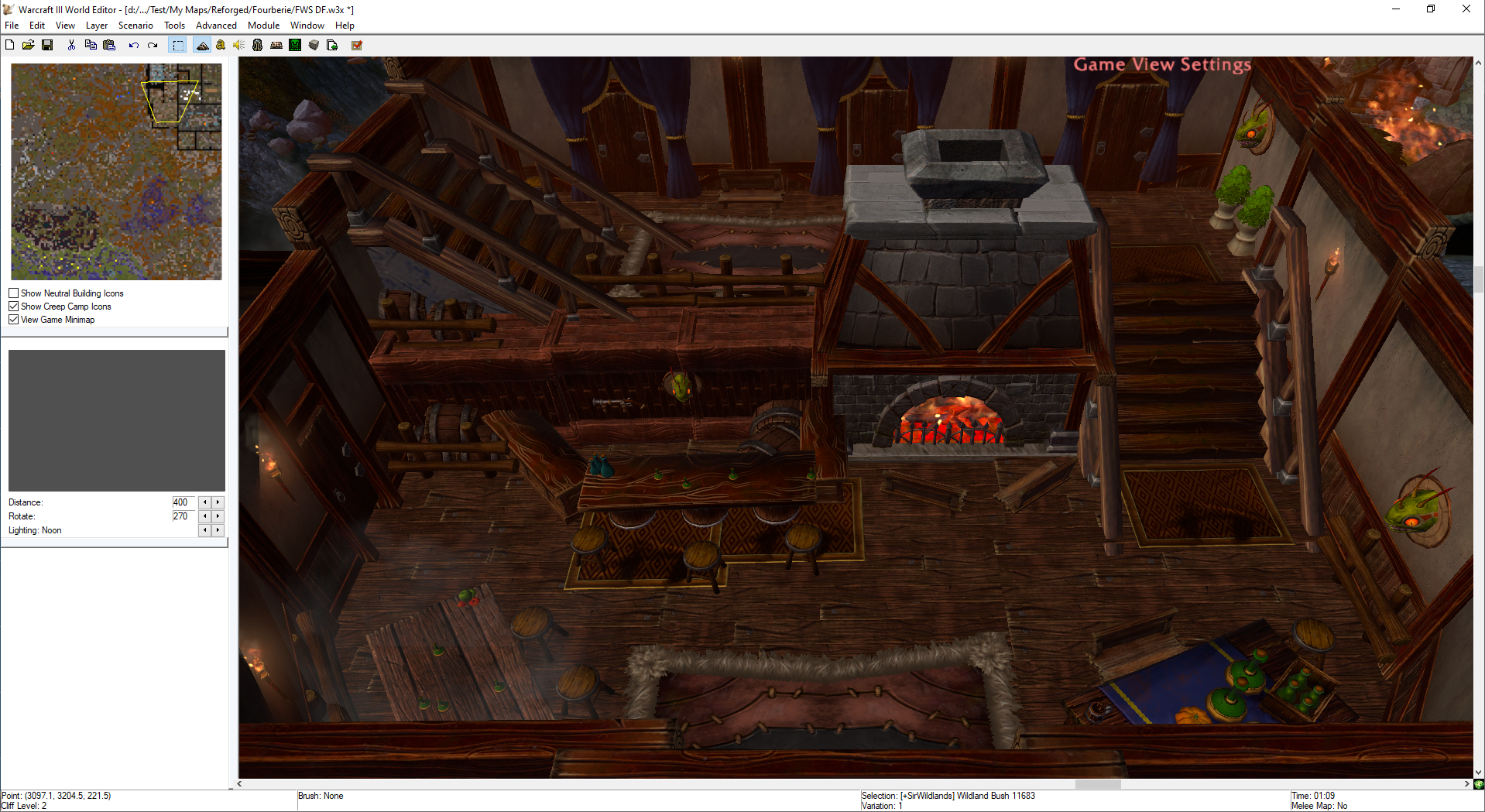Viewport: 1485px width, 812px height.
Task: Paste with the clipboard icon
Action: pyautogui.click(x=109, y=45)
